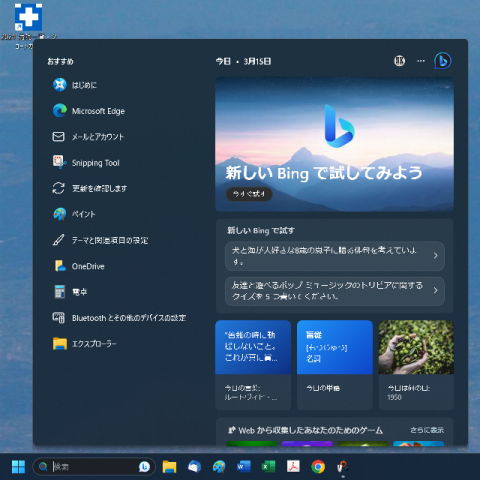Click the 新しい Bing で試す section heading
This screenshot has height=480, width=480.
click(x=261, y=230)
